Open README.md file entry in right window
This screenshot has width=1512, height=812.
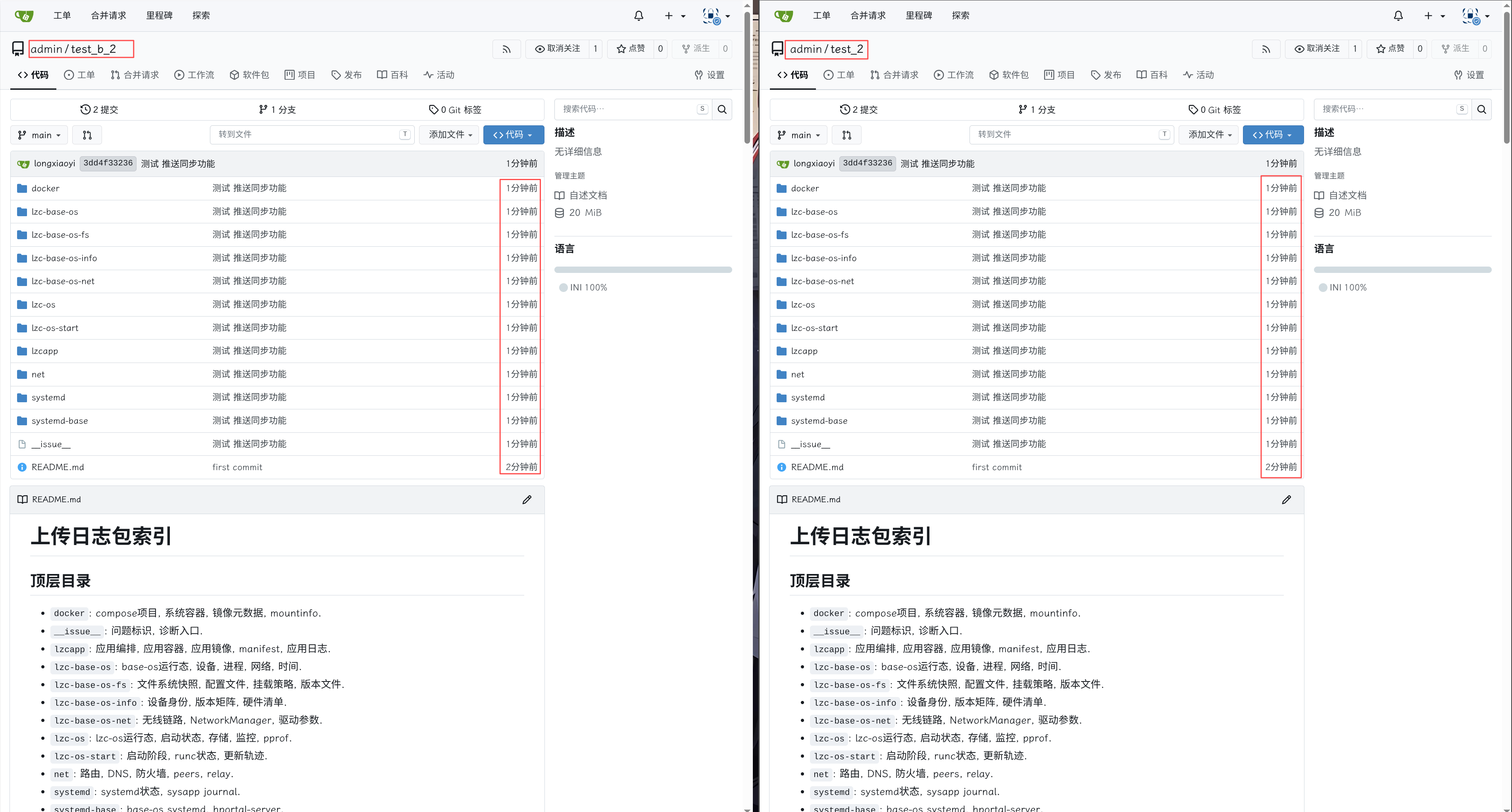(x=817, y=468)
